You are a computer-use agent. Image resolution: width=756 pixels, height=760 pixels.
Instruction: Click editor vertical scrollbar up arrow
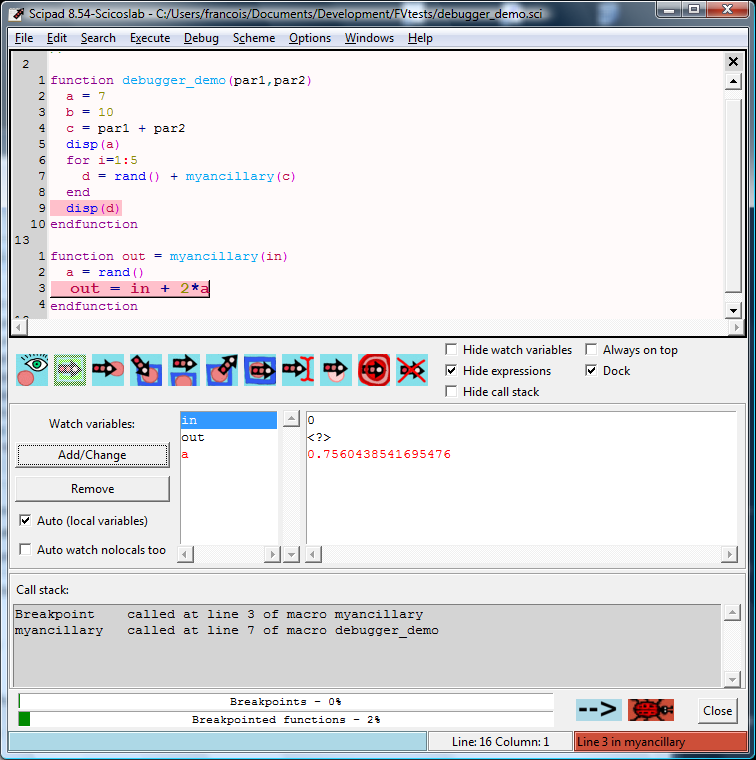click(x=733, y=81)
